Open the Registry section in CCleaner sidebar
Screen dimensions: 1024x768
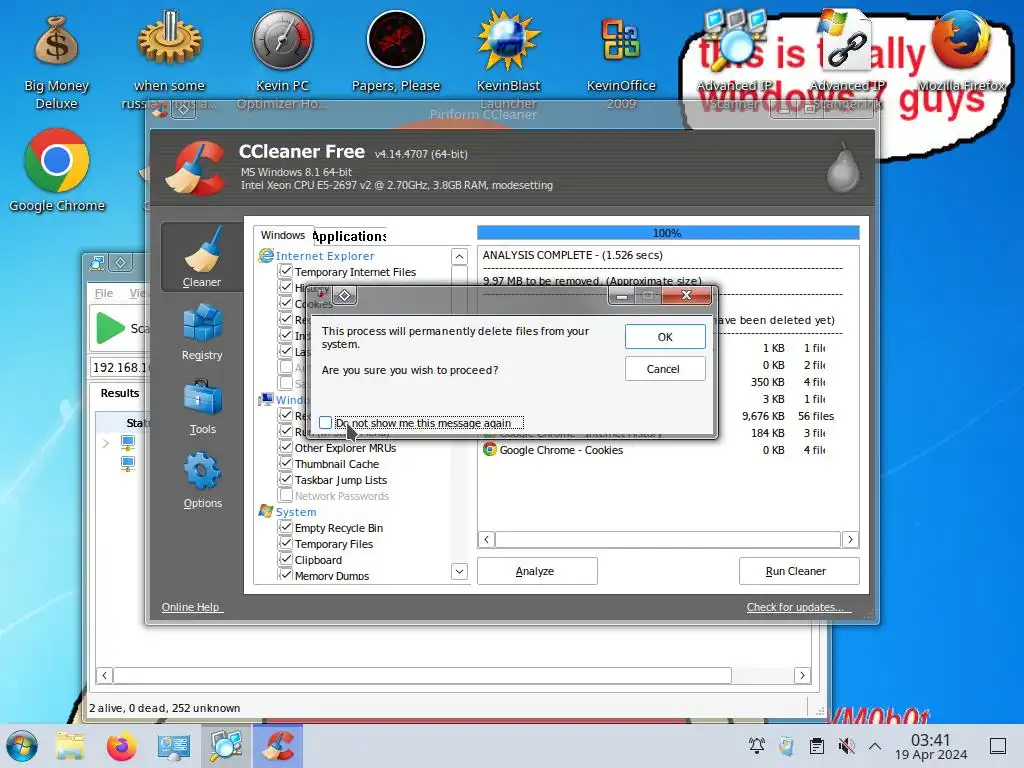click(x=202, y=332)
